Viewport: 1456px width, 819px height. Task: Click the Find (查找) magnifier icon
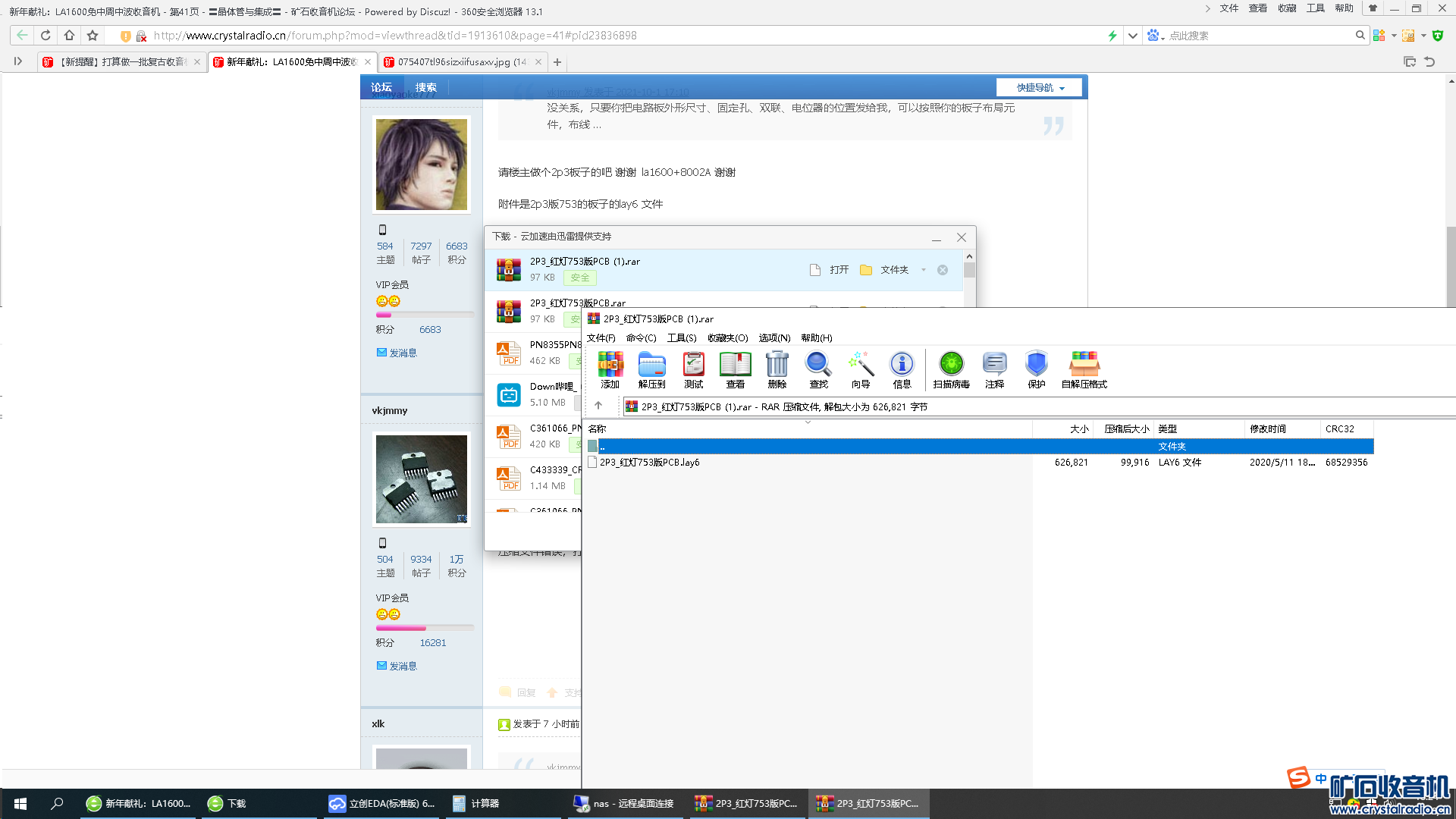[x=818, y=369]
